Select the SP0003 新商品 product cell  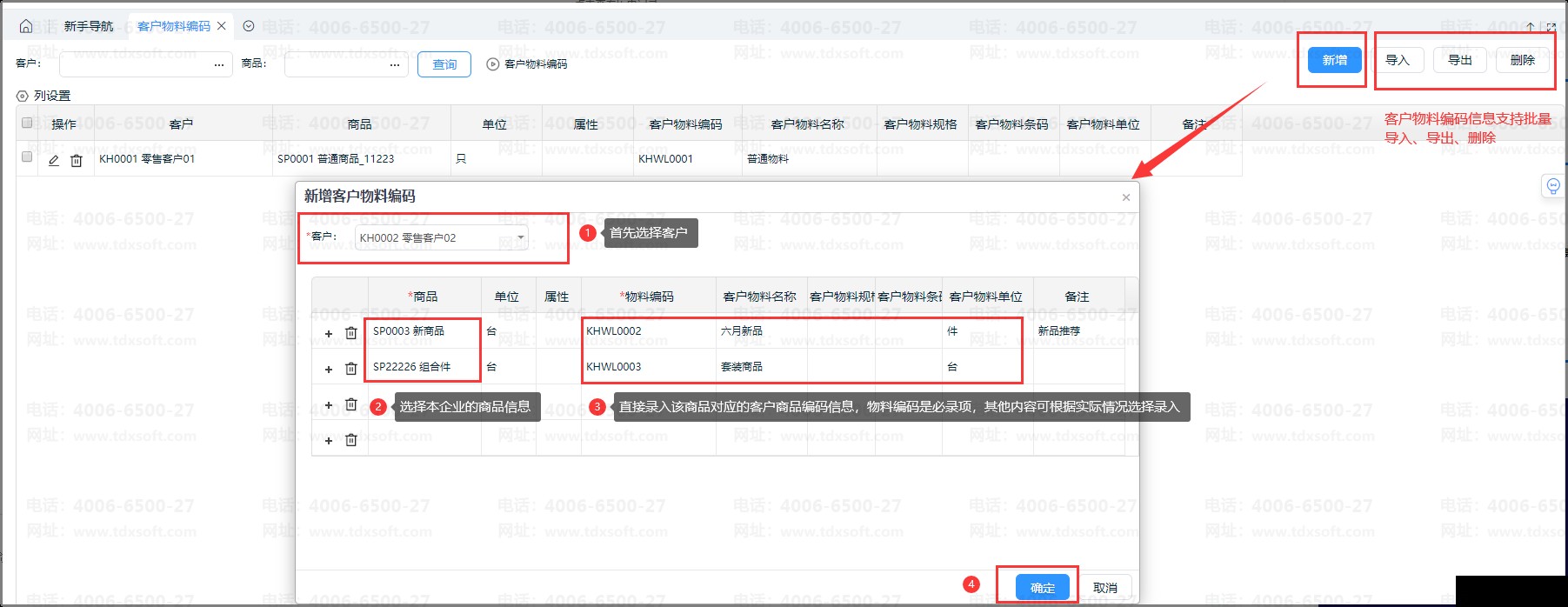[424, 331]
